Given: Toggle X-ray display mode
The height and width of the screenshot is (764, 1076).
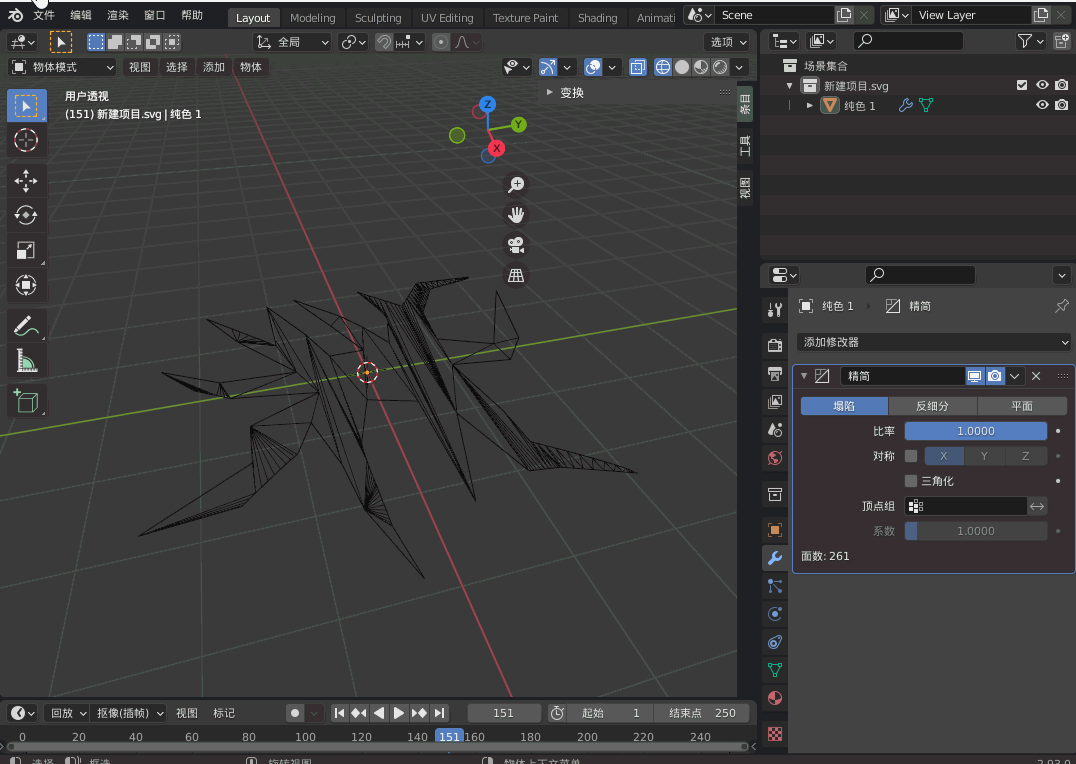Looking at the screenshot, I should [x=638, y=67].
